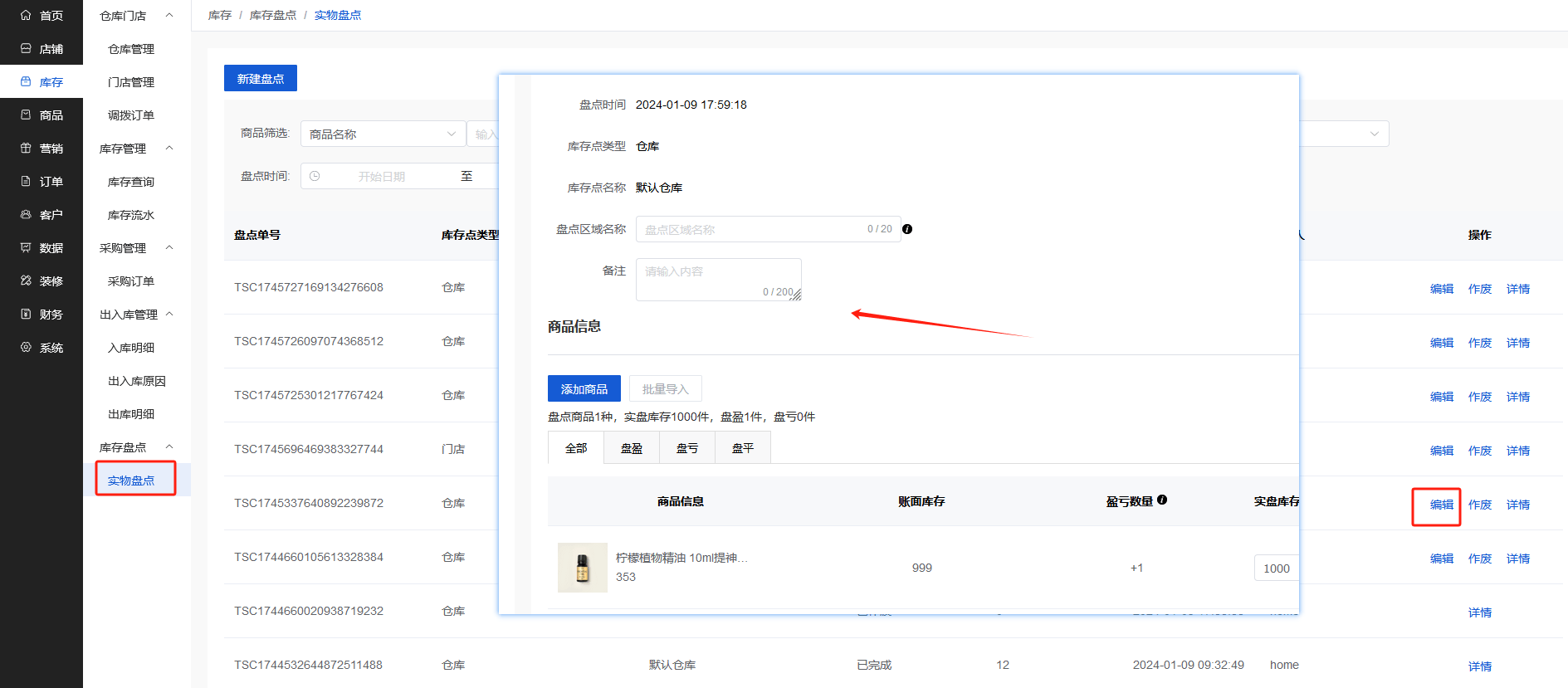Select the 店铺 shop icon in the sidebar
Screen dimensions: 1568x688
pos(26,48)
